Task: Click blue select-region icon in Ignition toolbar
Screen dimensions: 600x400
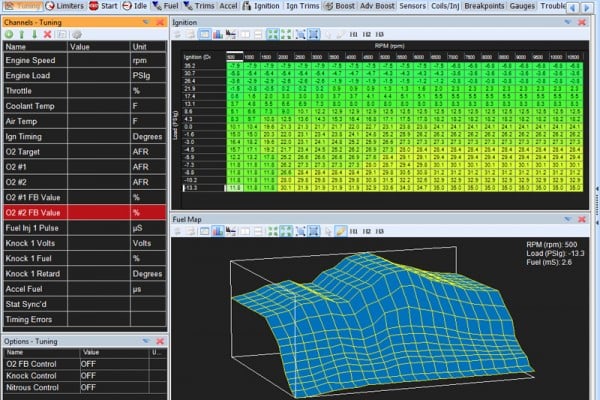Action: click(x=301, y=34)
